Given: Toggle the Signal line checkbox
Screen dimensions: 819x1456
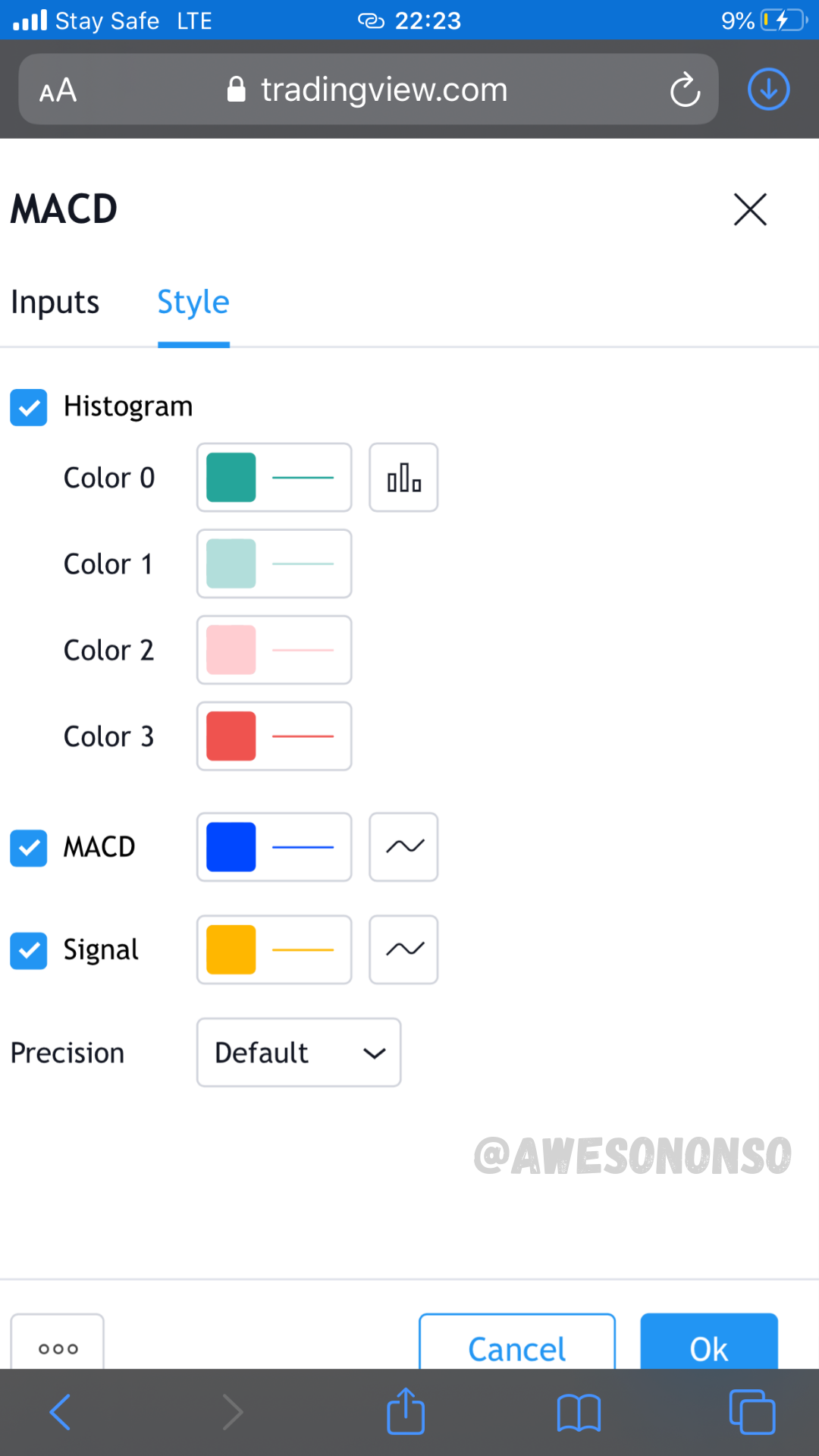Looking at the screenshot, I should click(29, 950).
